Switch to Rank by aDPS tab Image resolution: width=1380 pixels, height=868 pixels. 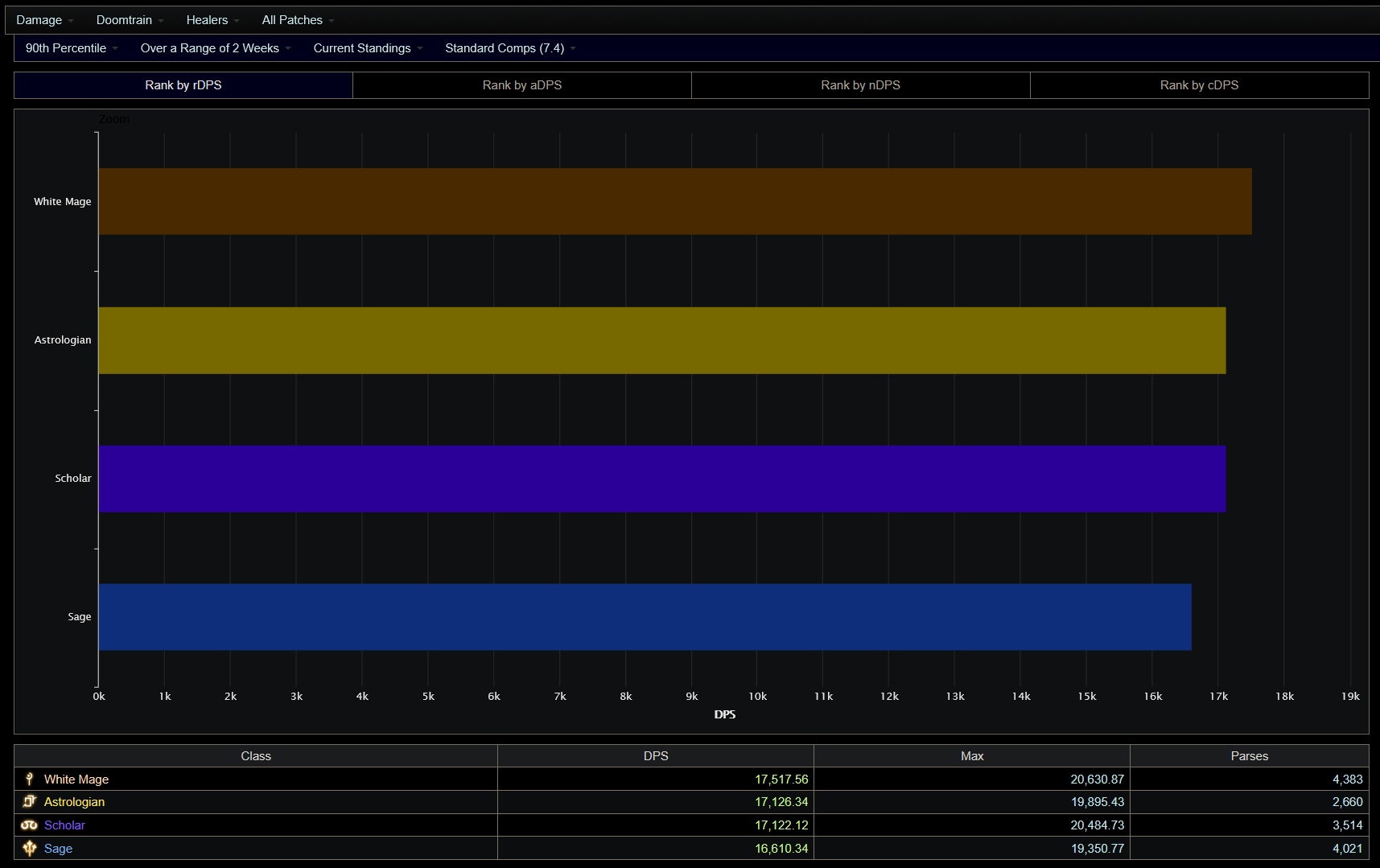tap(522, 85)
